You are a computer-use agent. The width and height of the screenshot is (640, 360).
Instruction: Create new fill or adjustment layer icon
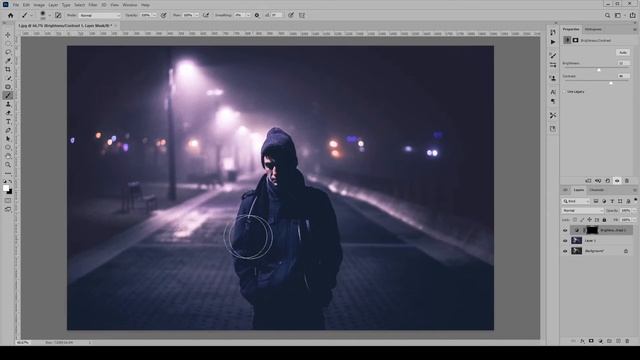point(600,341)
